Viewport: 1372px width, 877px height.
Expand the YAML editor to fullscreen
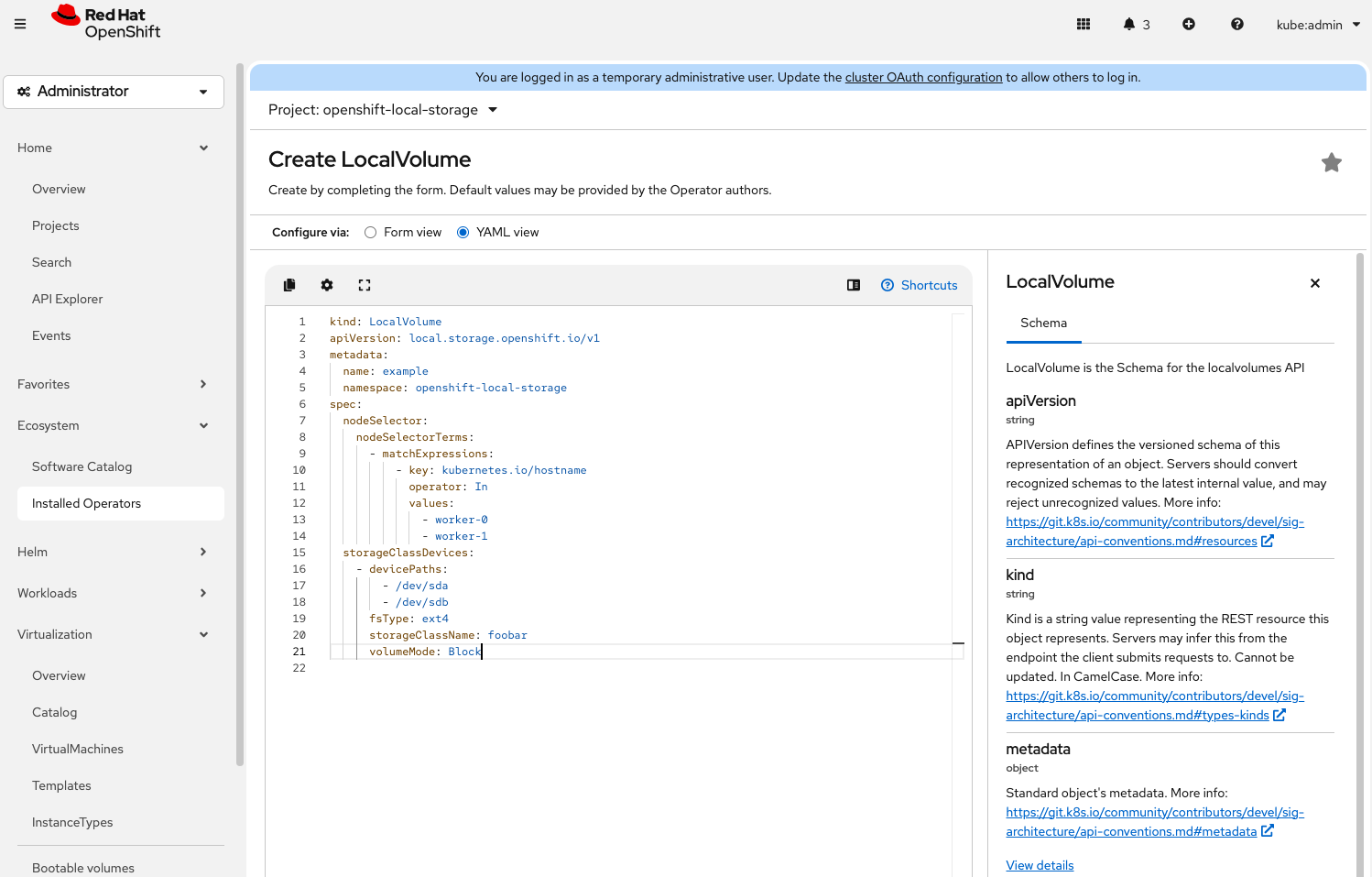click(x=365, y=285)
